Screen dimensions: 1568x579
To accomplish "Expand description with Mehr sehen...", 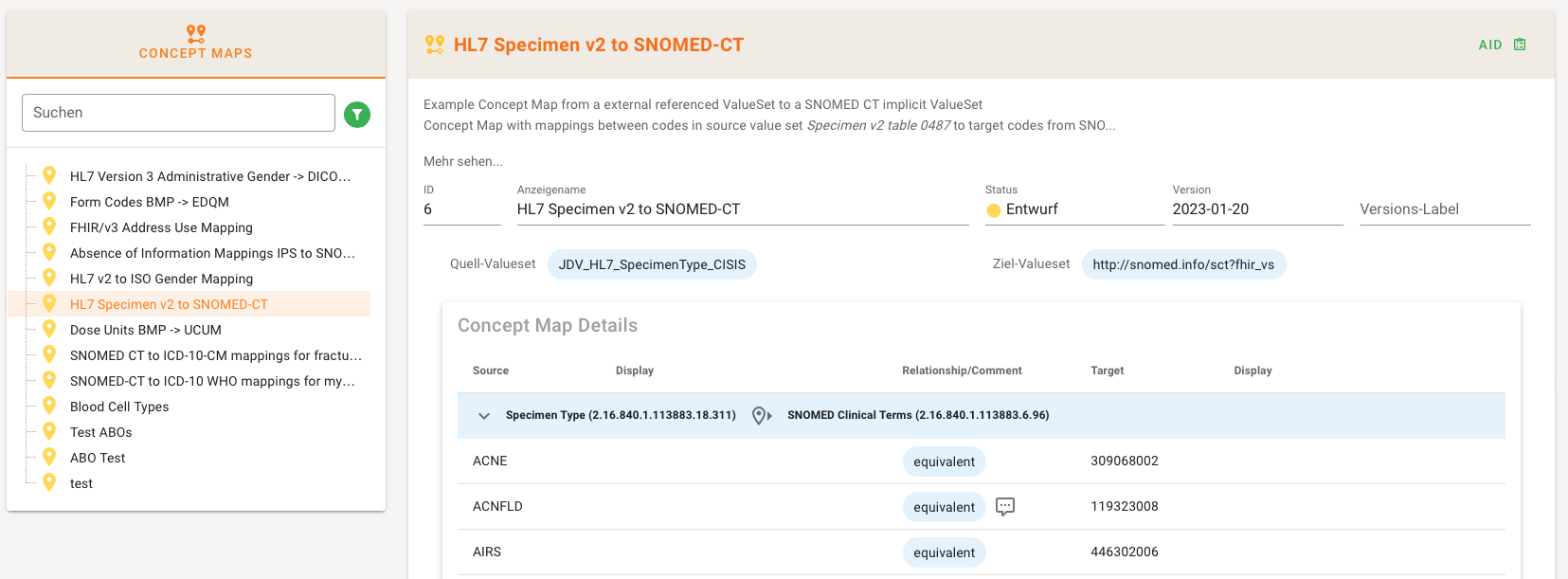I will tap(463, 161).
